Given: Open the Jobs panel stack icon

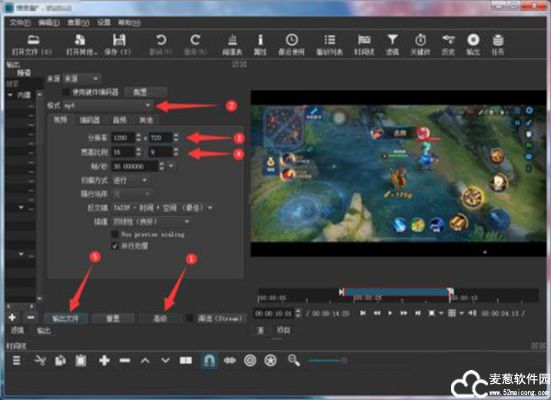Looking at the screenshot, I should tap(498, 44).
